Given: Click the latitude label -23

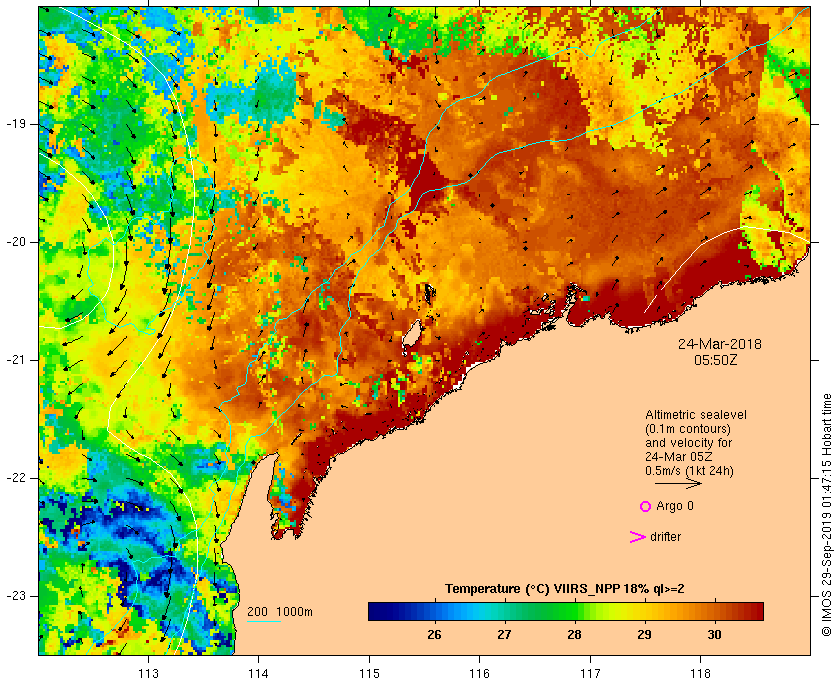Looking at the screenshot, I should coord(15,595).
